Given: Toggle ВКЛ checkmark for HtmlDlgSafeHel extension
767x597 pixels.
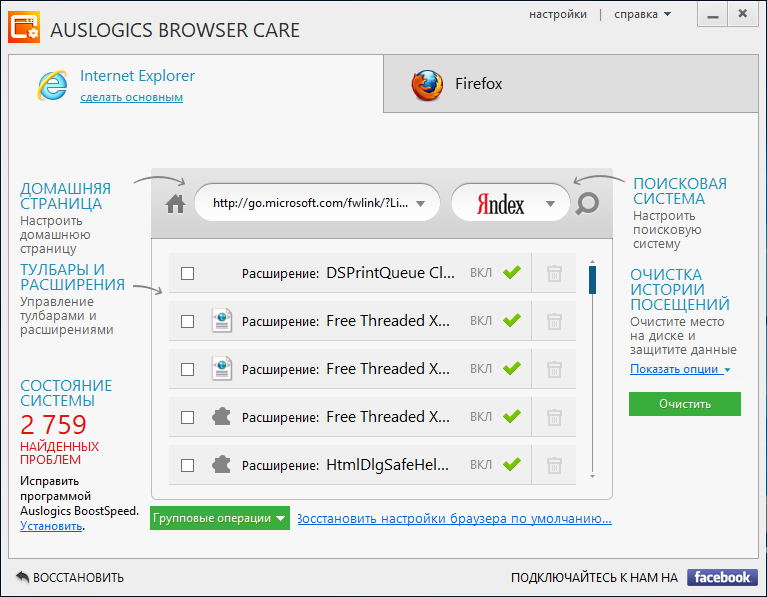Looking at the screenshot, I should (512, 464).
